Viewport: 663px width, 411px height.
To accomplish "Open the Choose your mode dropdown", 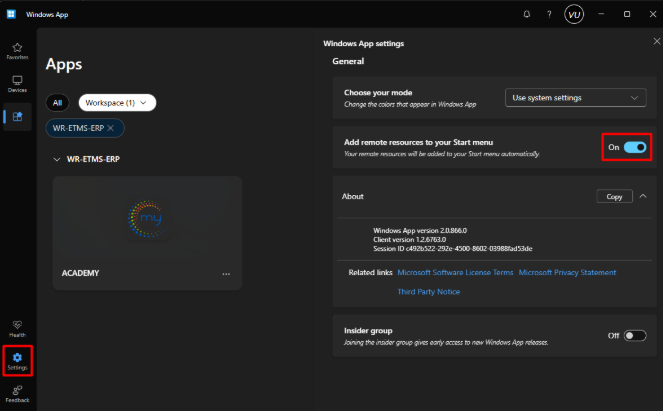I will point(575,98).
